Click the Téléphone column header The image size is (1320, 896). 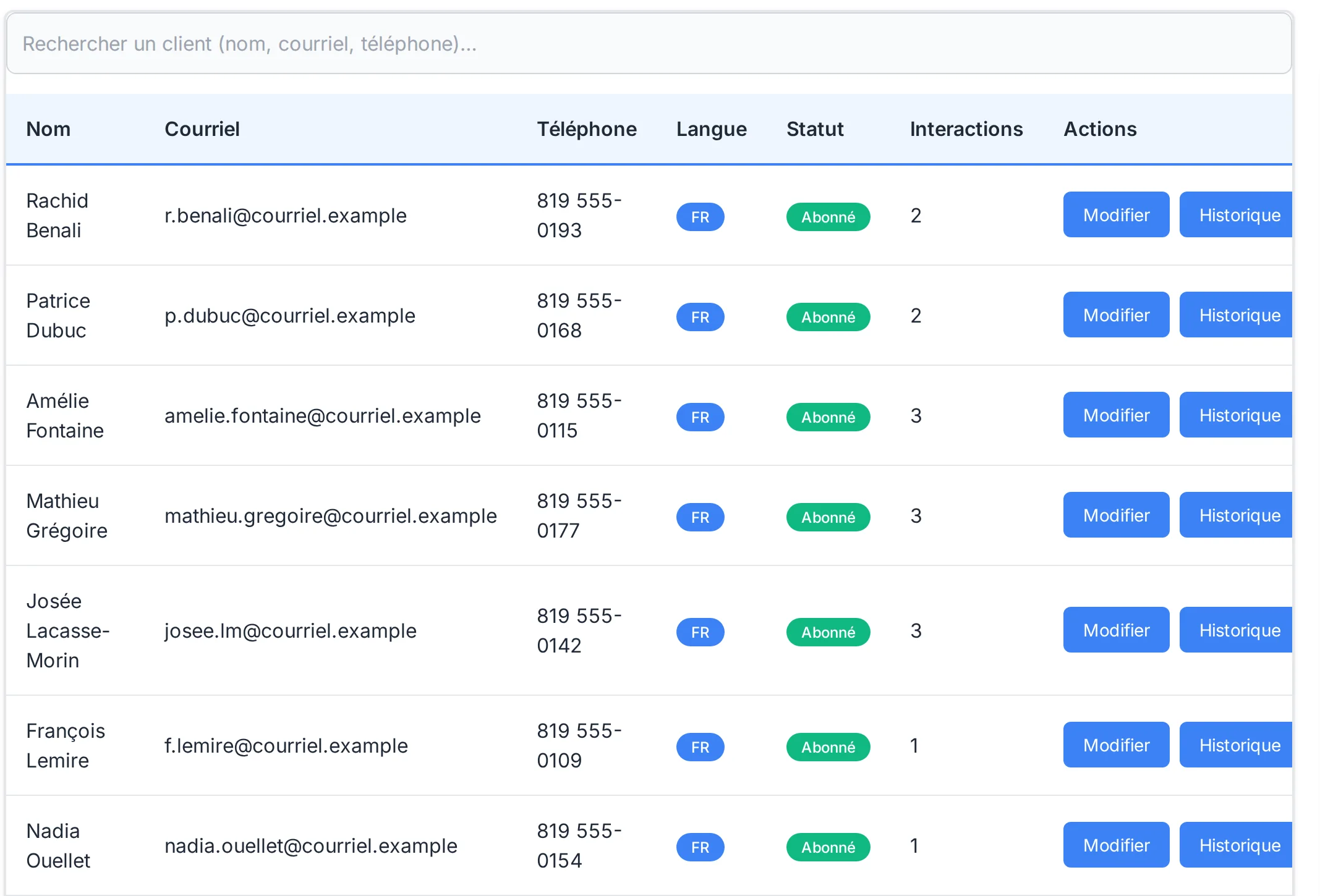coord(587,129)
